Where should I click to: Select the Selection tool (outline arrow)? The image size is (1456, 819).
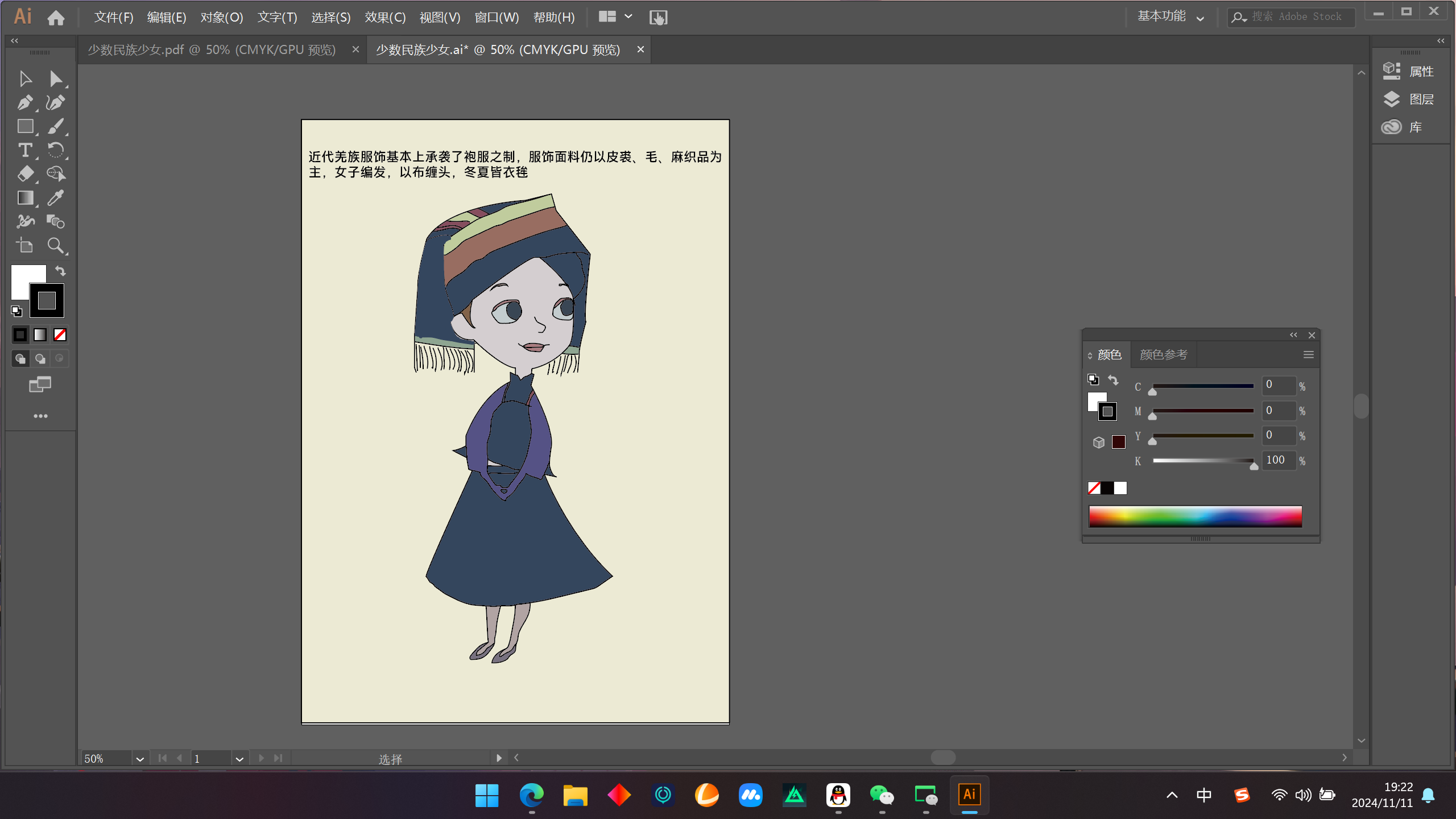25,78
